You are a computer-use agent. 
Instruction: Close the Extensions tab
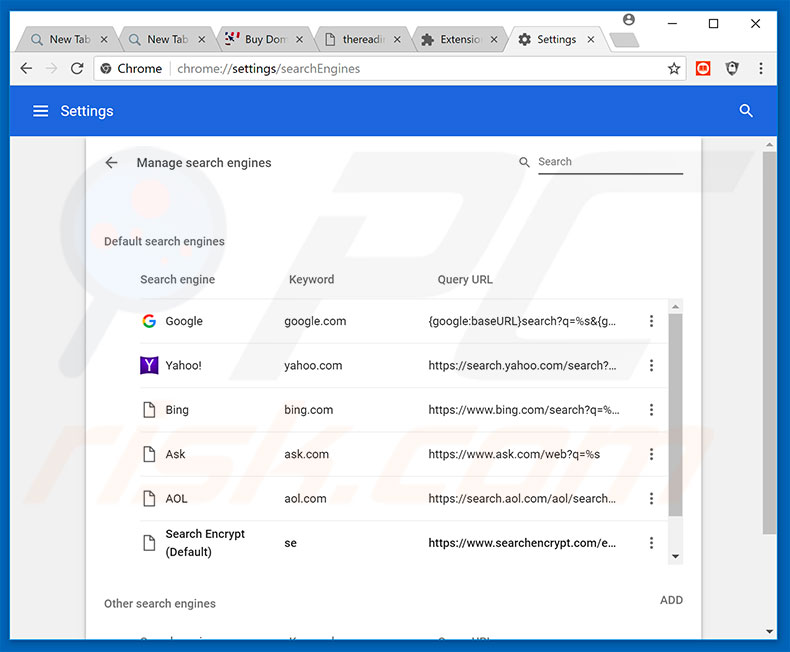(x=494, y=39)
